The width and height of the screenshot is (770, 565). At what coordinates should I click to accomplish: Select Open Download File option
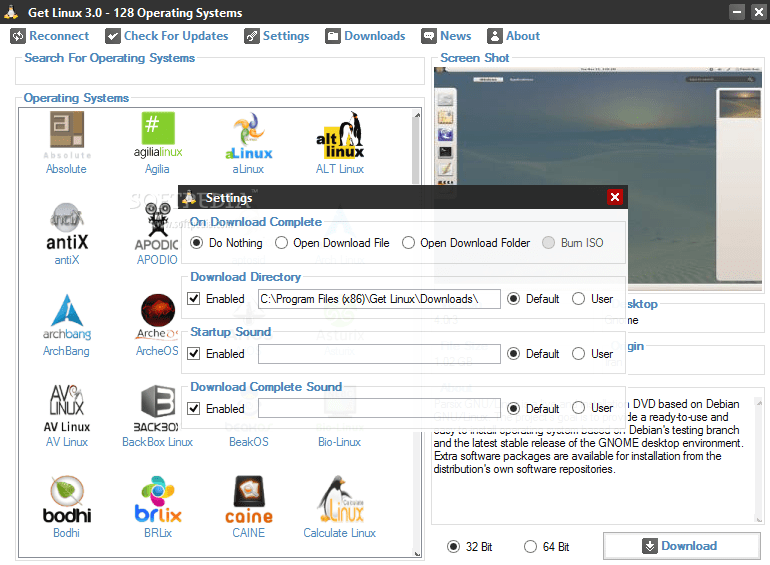[x=281, y=243]
